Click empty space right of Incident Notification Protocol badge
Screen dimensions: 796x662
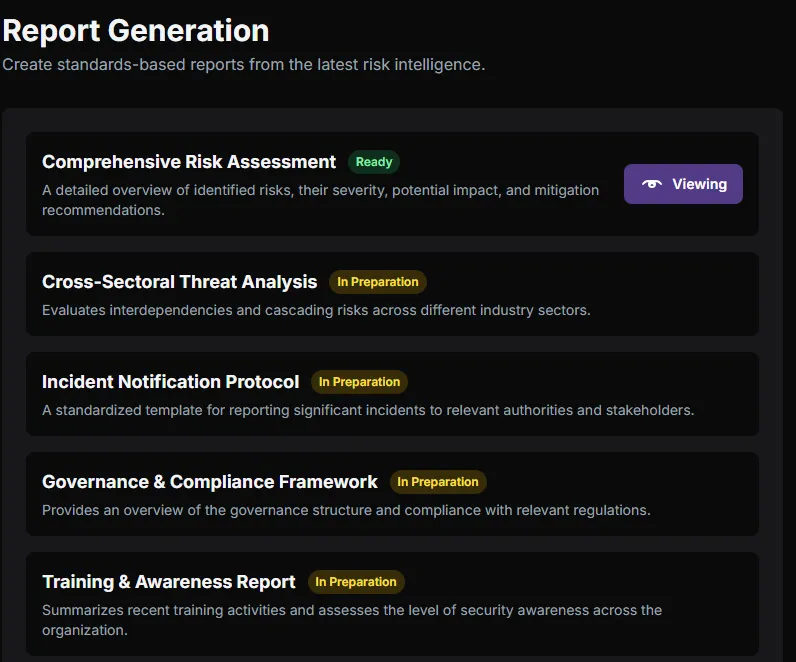pyautogui.click(x=580, y=382)
